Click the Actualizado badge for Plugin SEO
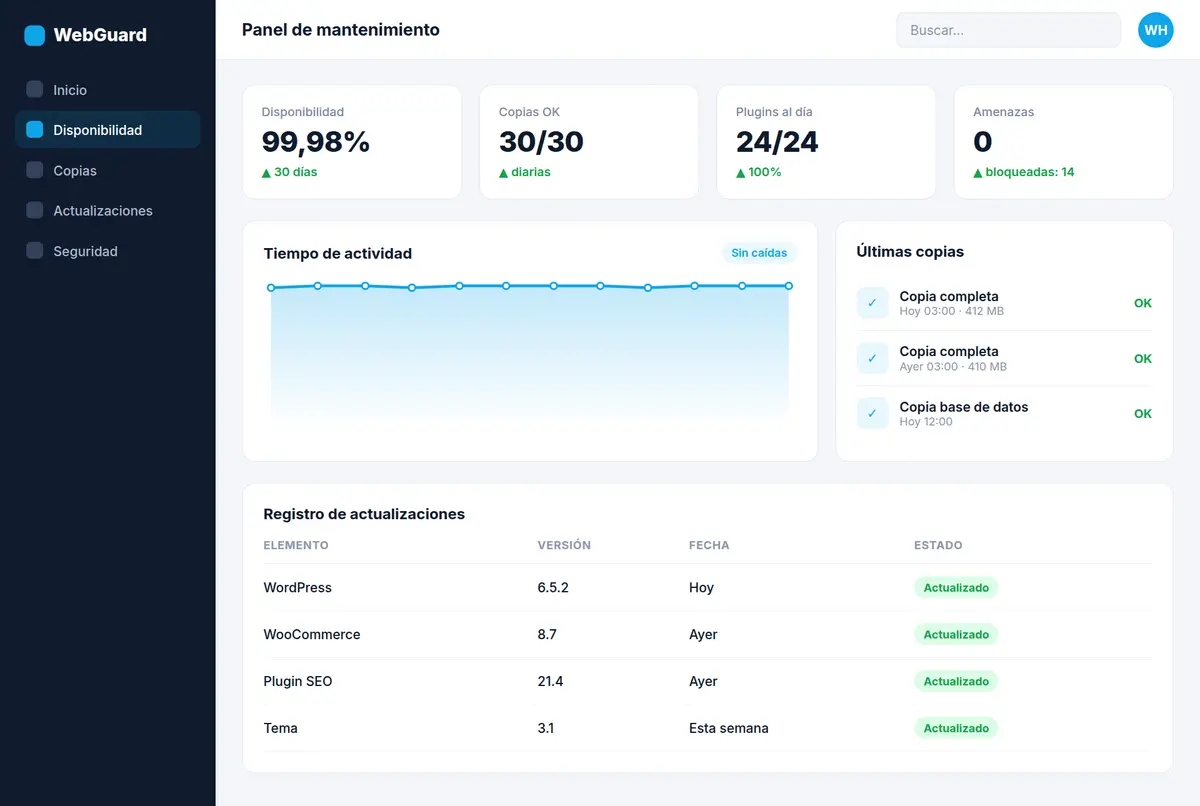Image resolution: width=1200 pixels, height=806 pixels. tap(956, 681)
